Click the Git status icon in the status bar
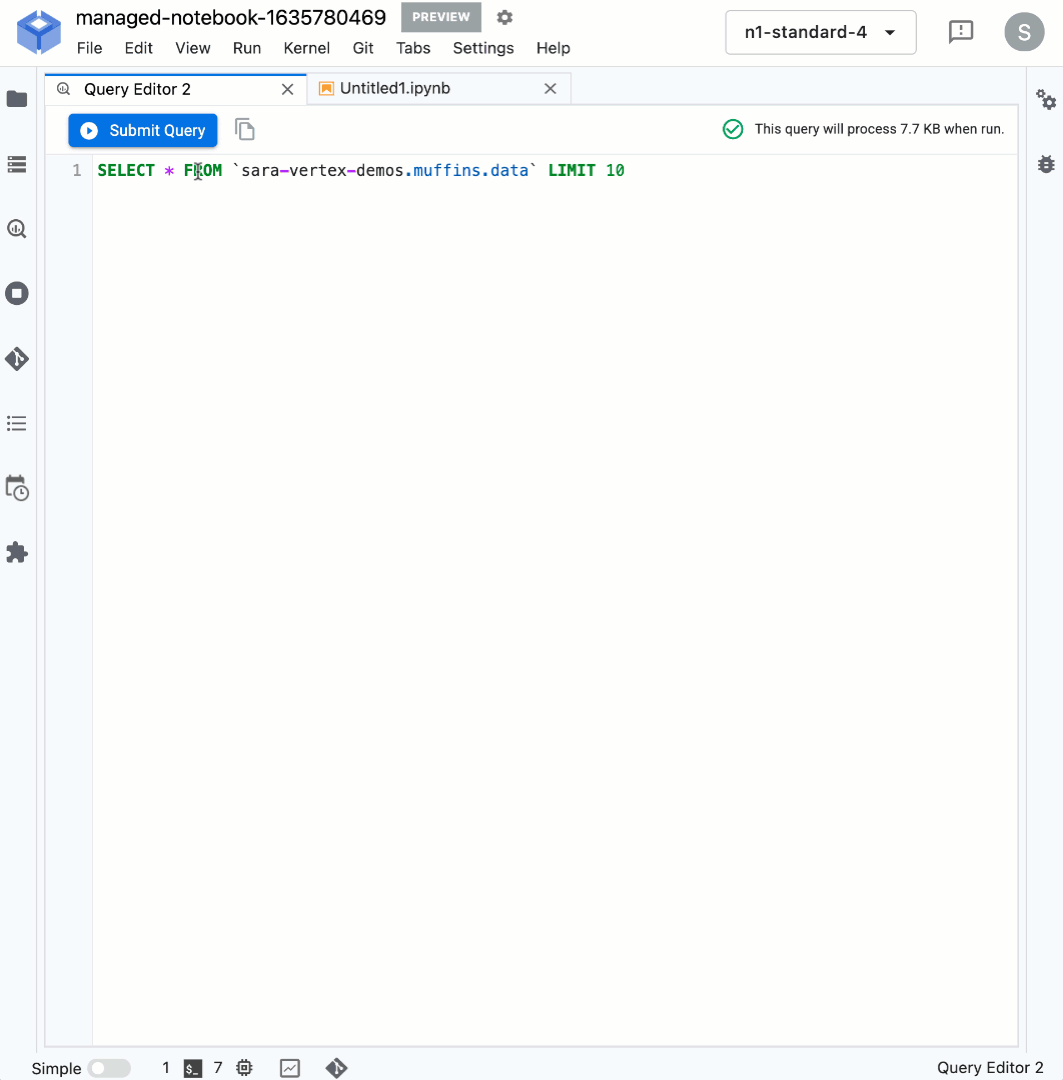 [336, 1068]
